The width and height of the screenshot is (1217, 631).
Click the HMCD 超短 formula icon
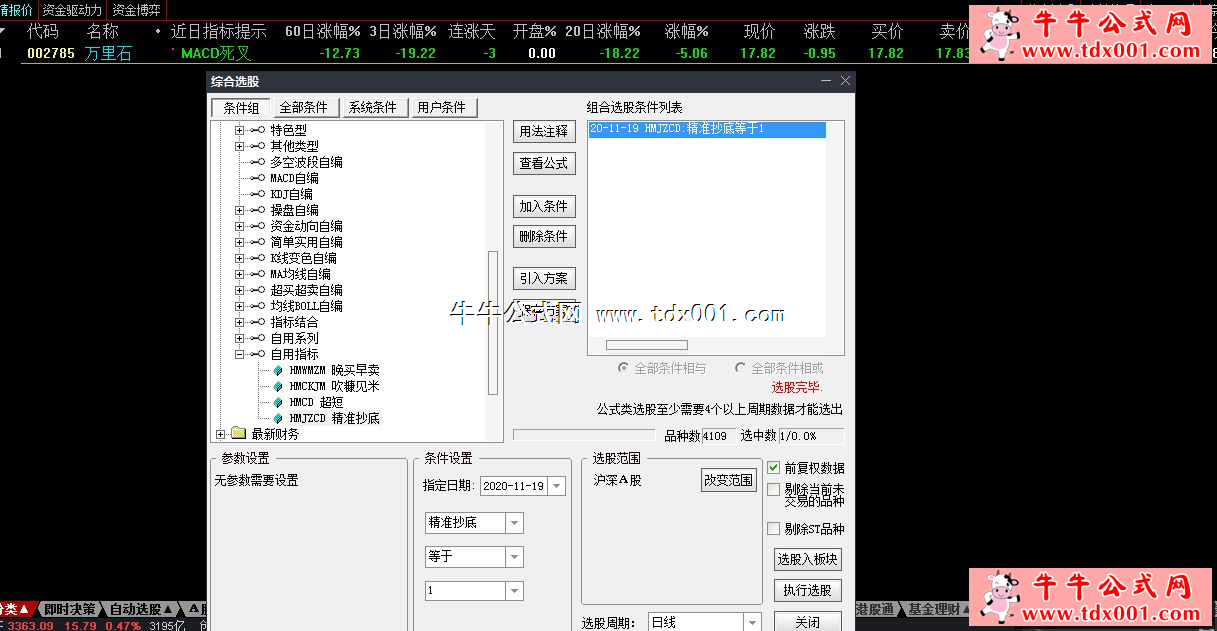(278, 402)
